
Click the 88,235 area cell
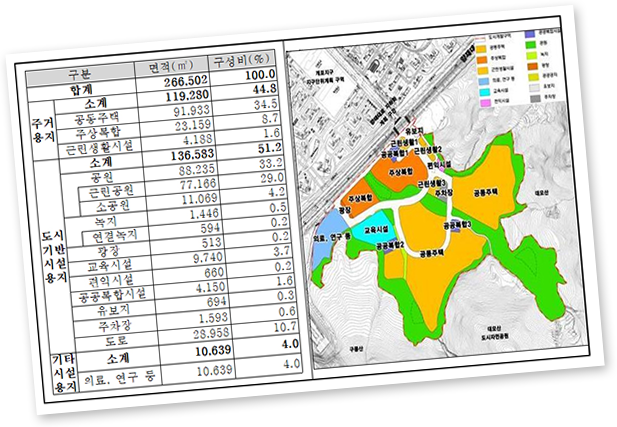pyautogui.click(x=197, y=170)
